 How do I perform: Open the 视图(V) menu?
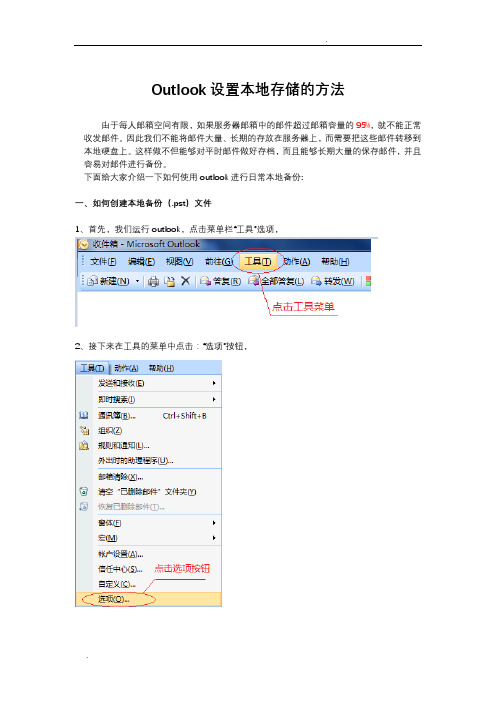click(x=179, y=261)
